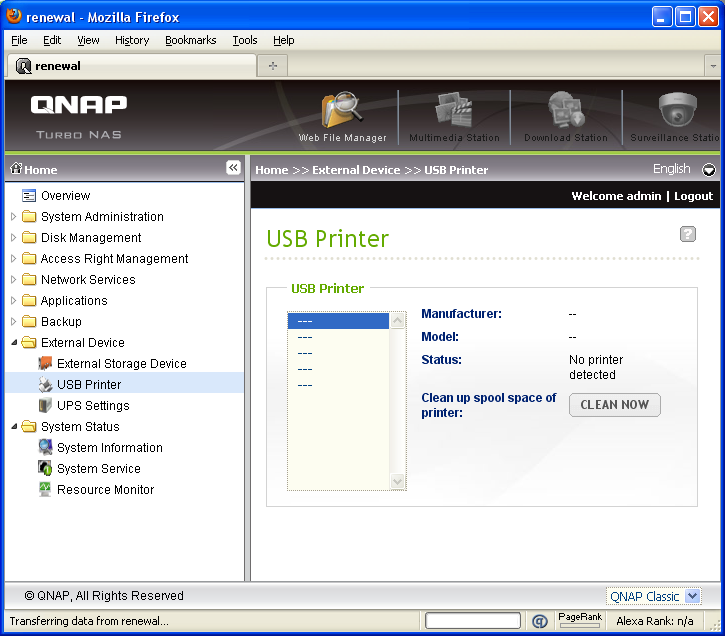Click the status bar search input field
Viewport: 725px width, 636px height.
coord(473,620)
